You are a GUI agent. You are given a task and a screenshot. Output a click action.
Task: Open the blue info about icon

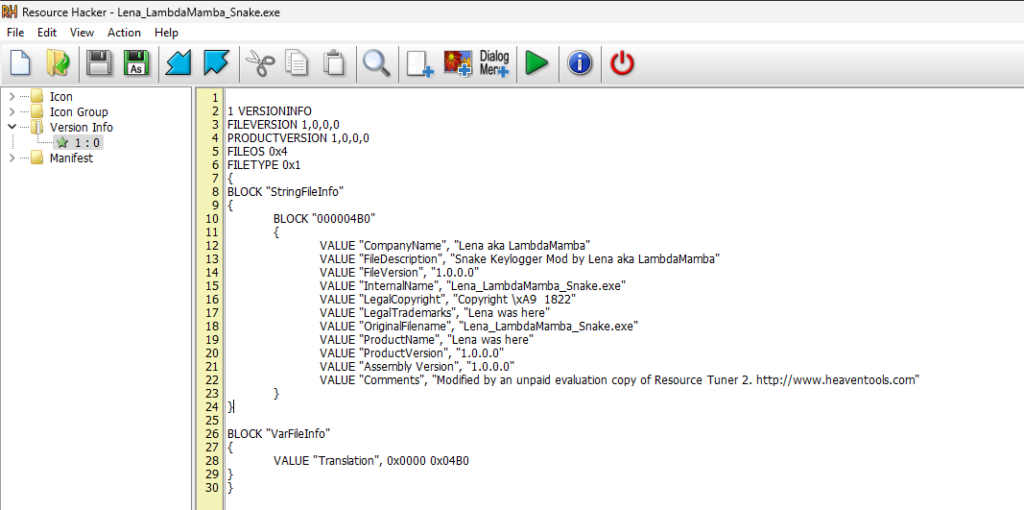(579, 63)
